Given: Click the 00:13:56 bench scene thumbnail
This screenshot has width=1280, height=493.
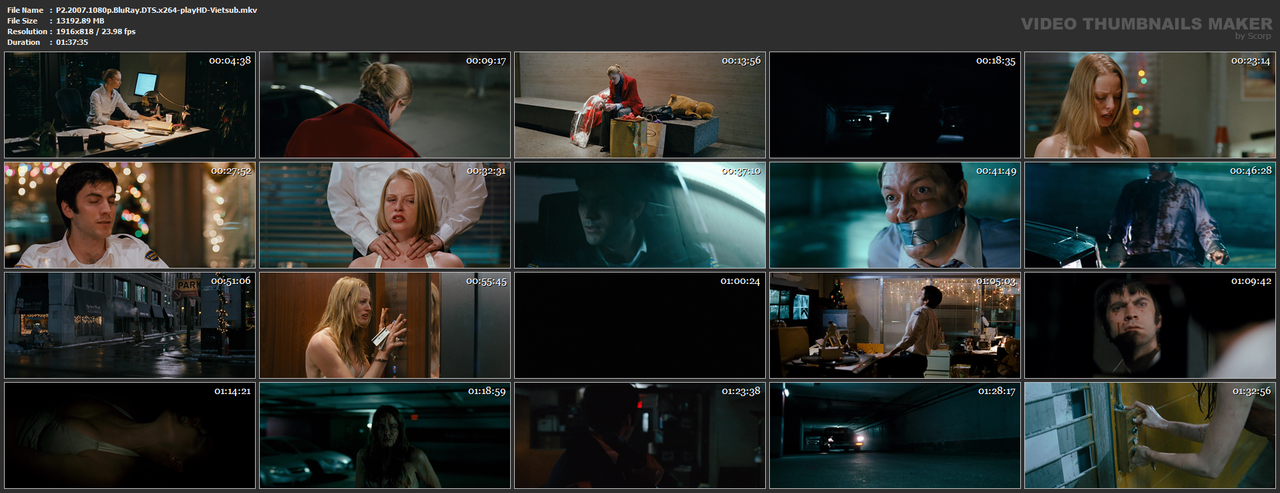Looking at the screenshot, I should pyautogui.click(x=640, y=105).
